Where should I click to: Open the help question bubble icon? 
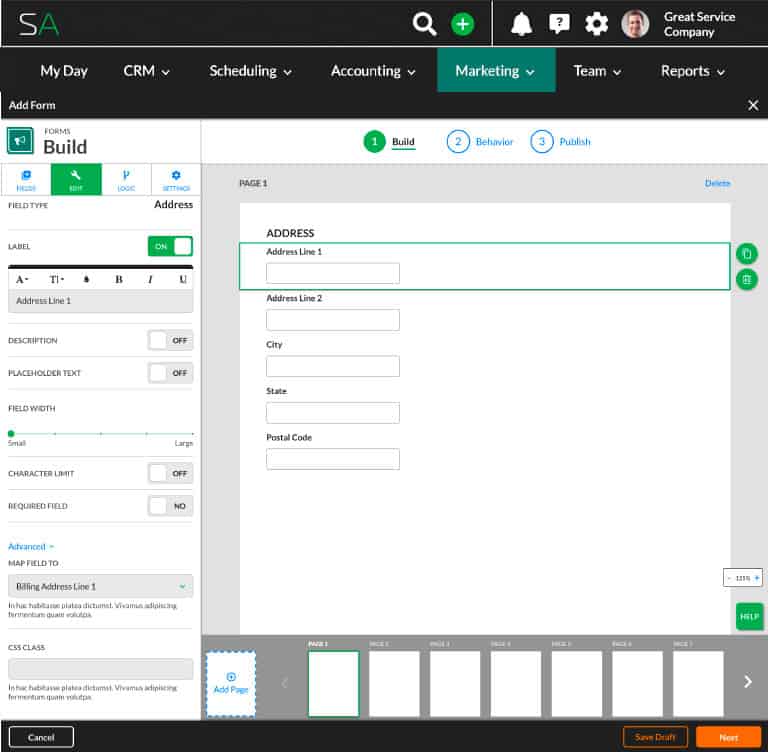559,24
